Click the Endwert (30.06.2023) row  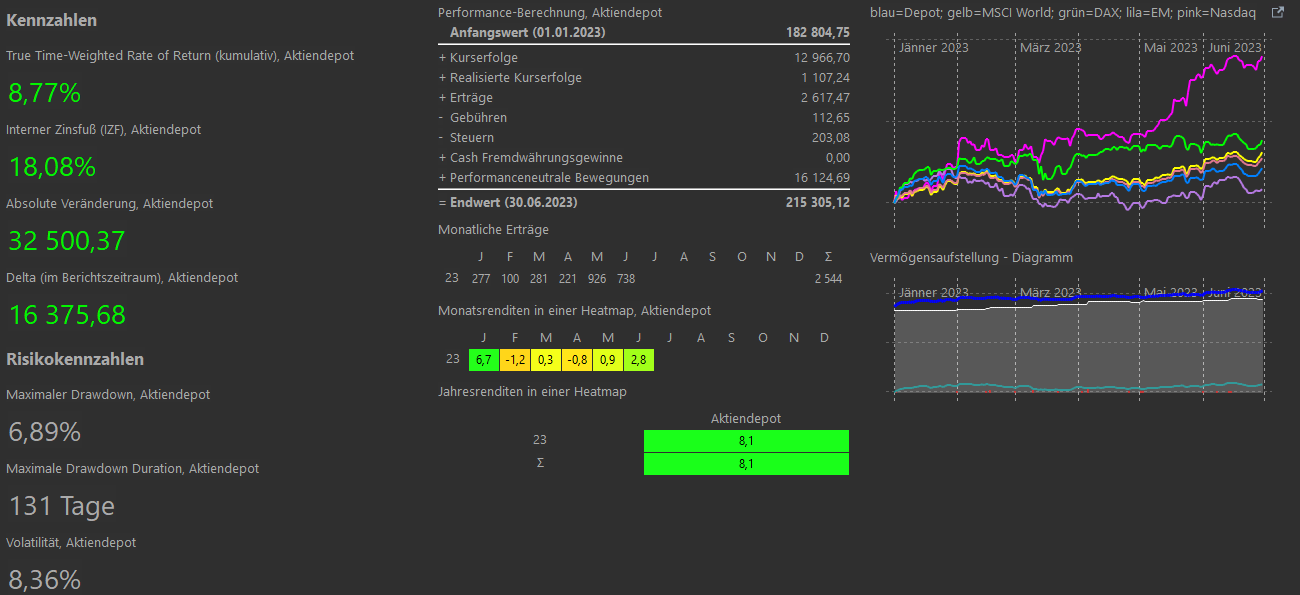644,202
